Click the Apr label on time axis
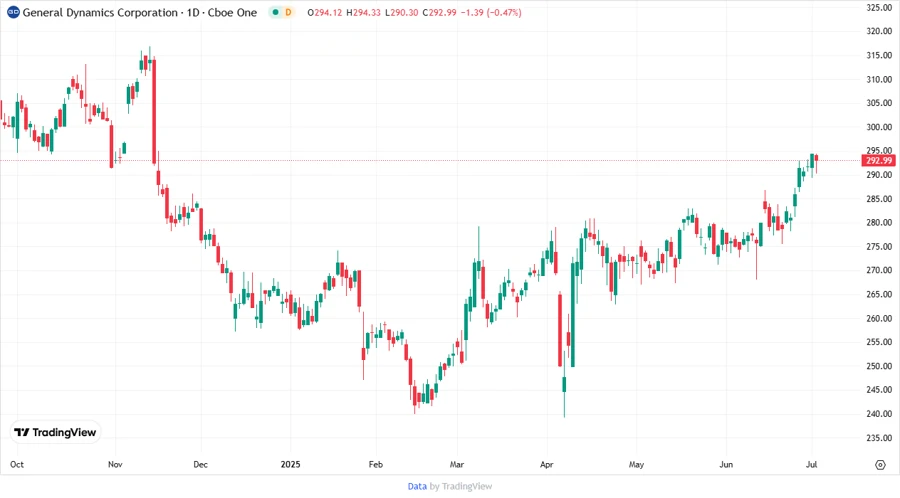This screenshot has height=498, width=900. 546,464
